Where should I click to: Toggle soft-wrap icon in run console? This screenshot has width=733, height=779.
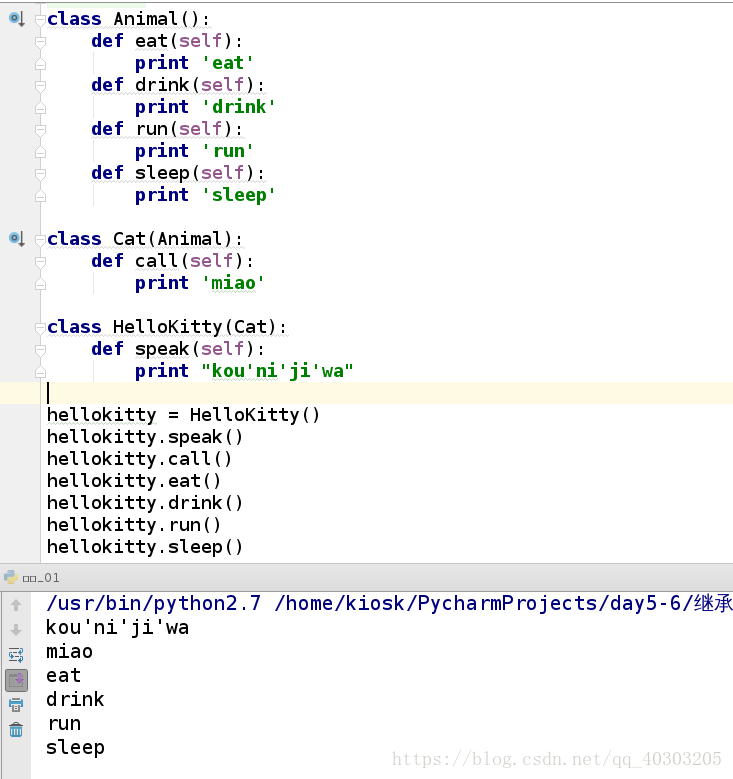coord(16,655)
